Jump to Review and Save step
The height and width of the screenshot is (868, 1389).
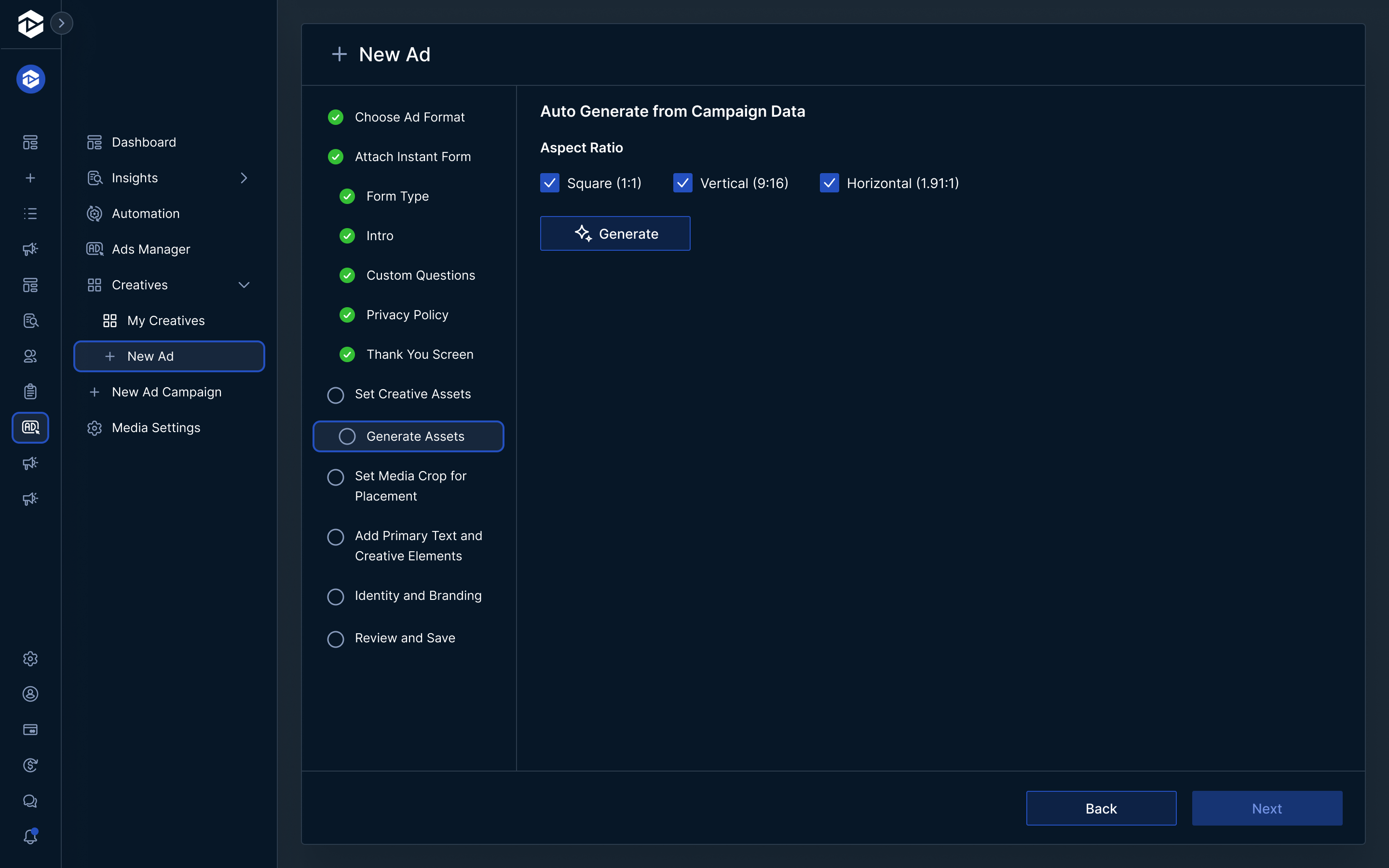[x=405, y=638]
